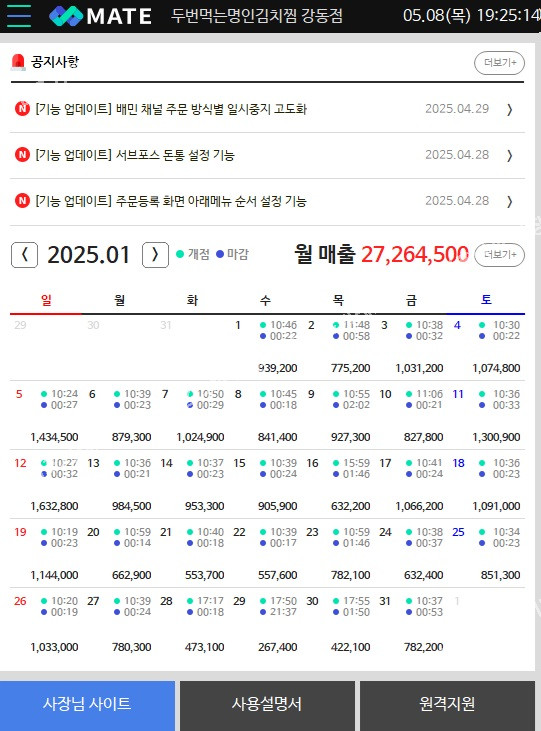This screenshot has width=541, height=731.
Task: Open the 배민 채널 일시중지 고도화 notice
Action: 171,109
